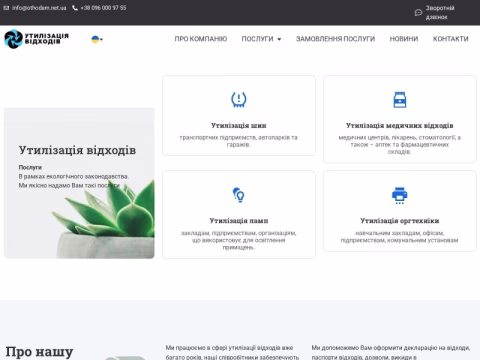Open the Утилізація оргтехніки service title

[x=400, y=221]
